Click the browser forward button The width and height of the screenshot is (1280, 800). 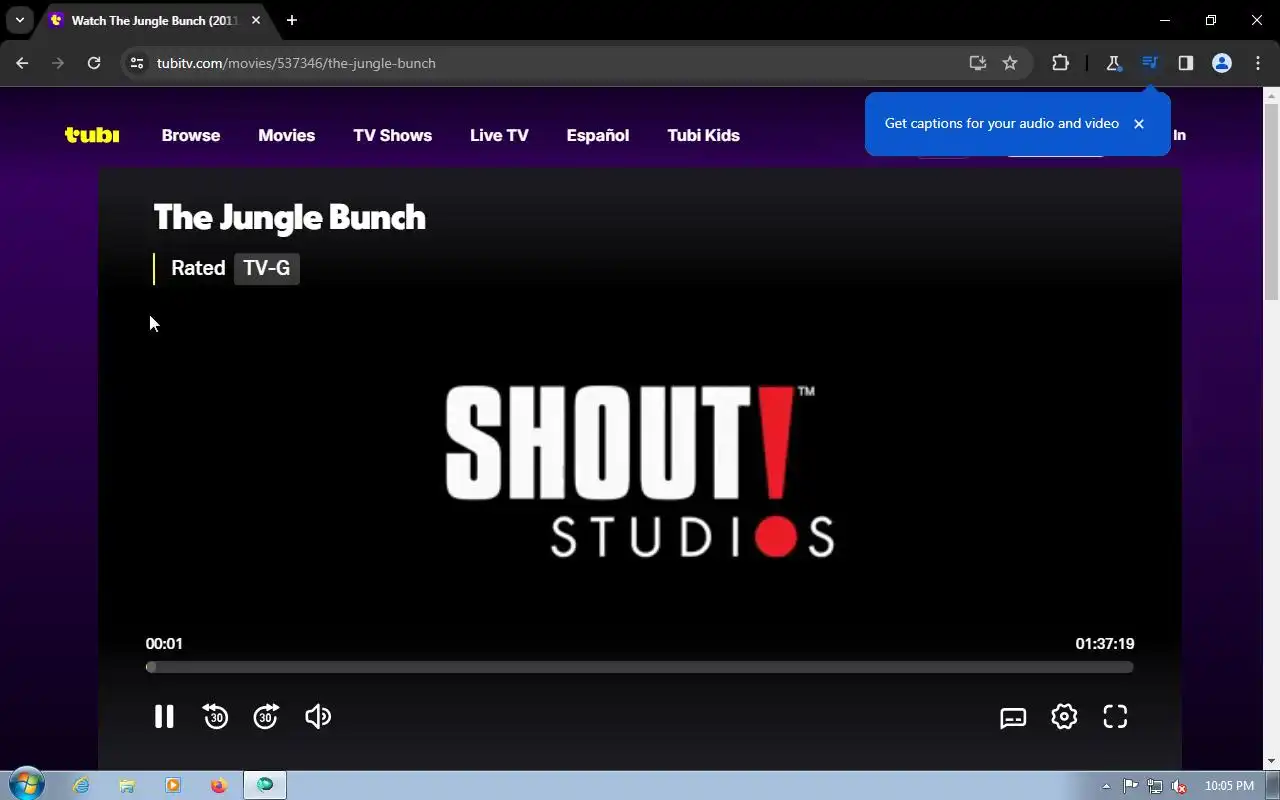pyautogui.click(x=58, y=63)
